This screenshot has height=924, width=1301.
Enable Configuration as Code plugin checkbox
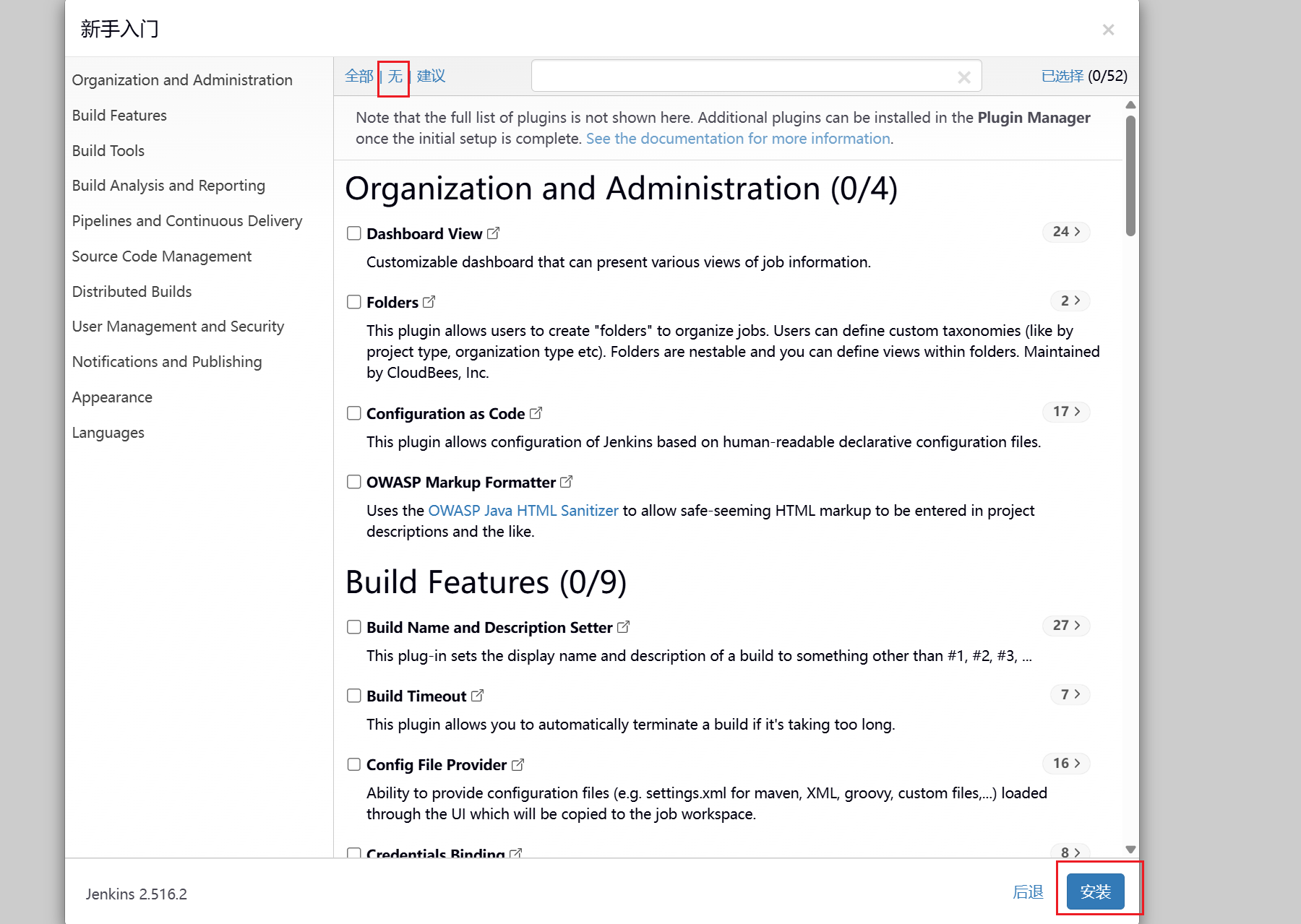pos(354,413)
